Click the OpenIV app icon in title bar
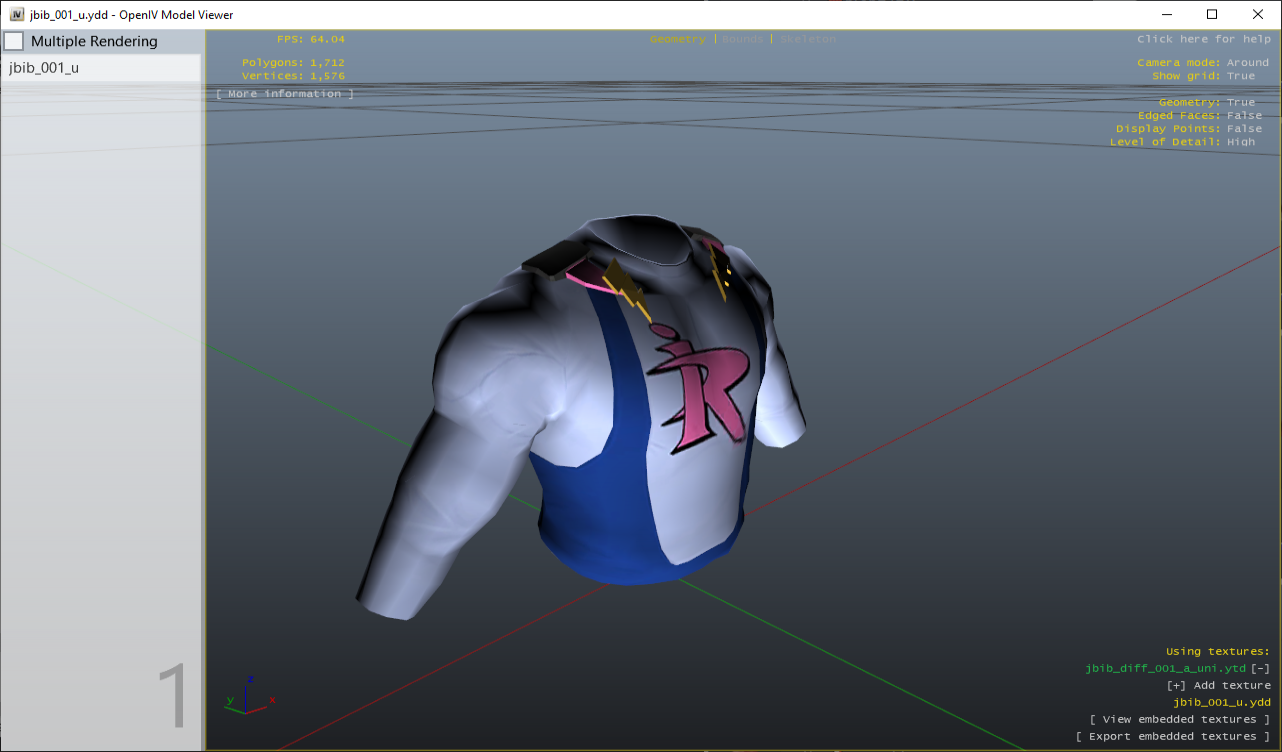 point(17,15)
